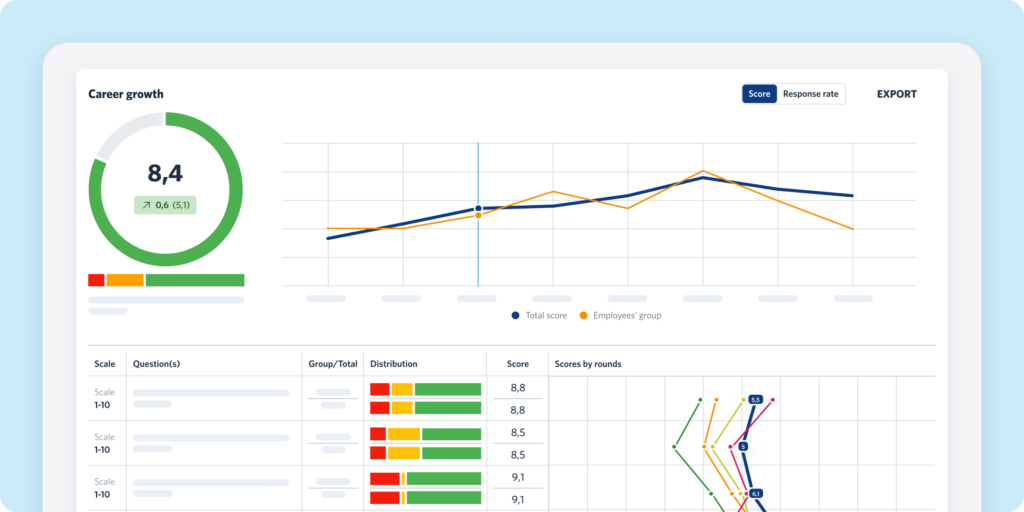Click the Employees' group legend label
The height and width of the screenshot is (512, 1024).
coord(627,315)
